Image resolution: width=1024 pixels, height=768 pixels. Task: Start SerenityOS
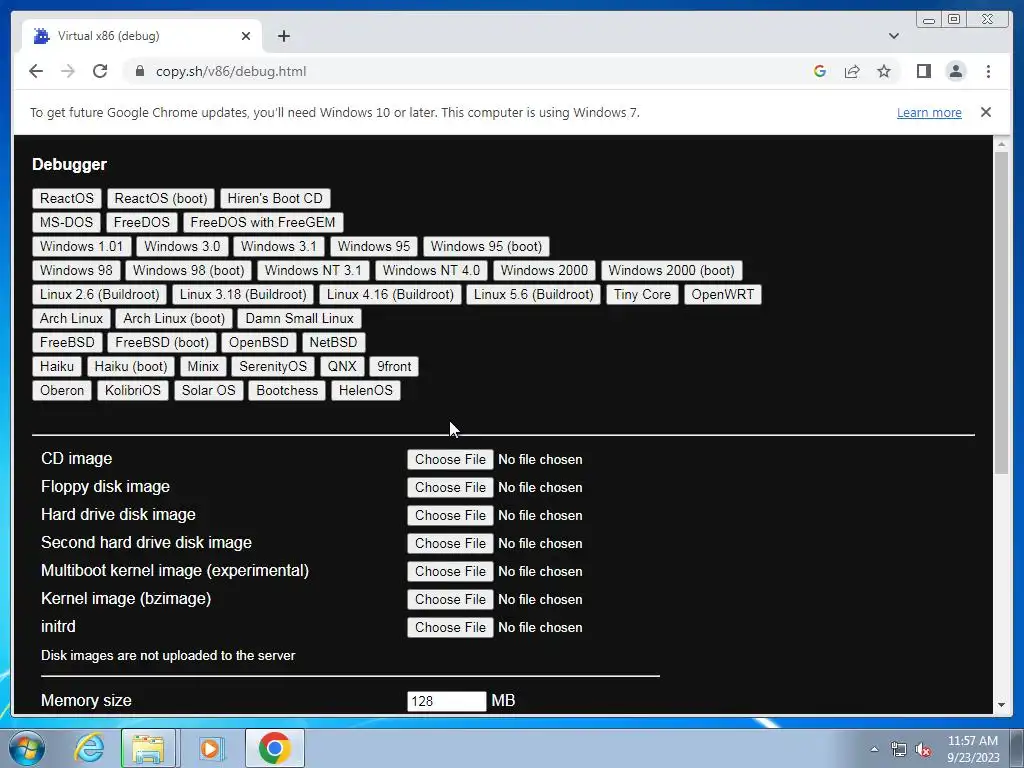click(272, 366)
